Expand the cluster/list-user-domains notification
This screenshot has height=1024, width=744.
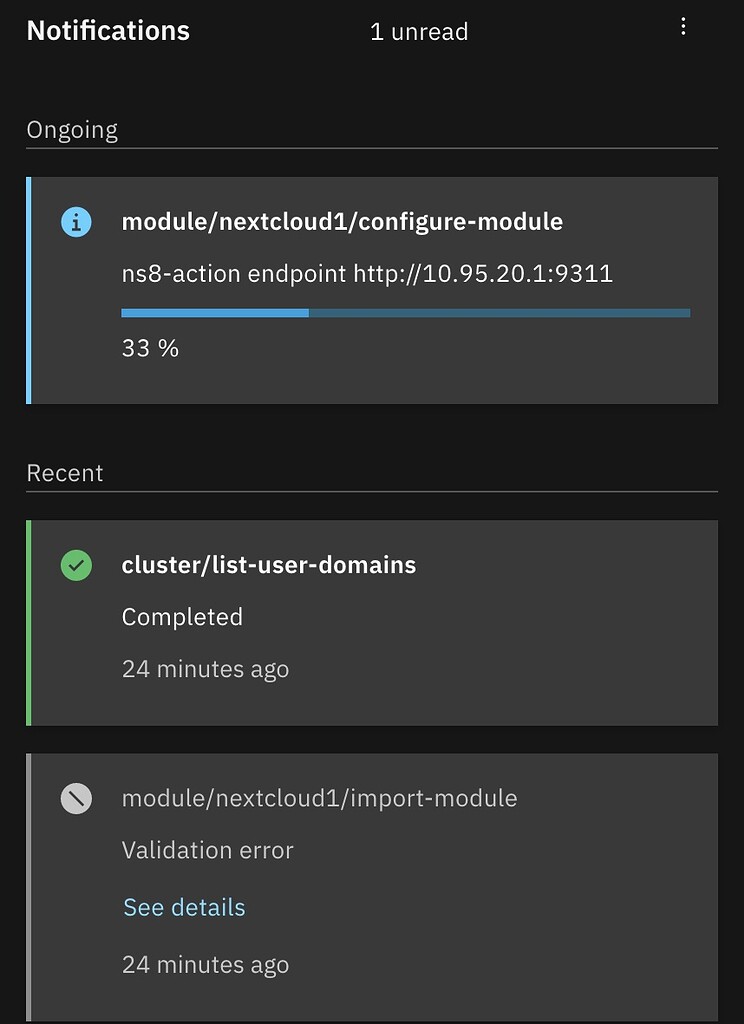(x=268, y=565)
